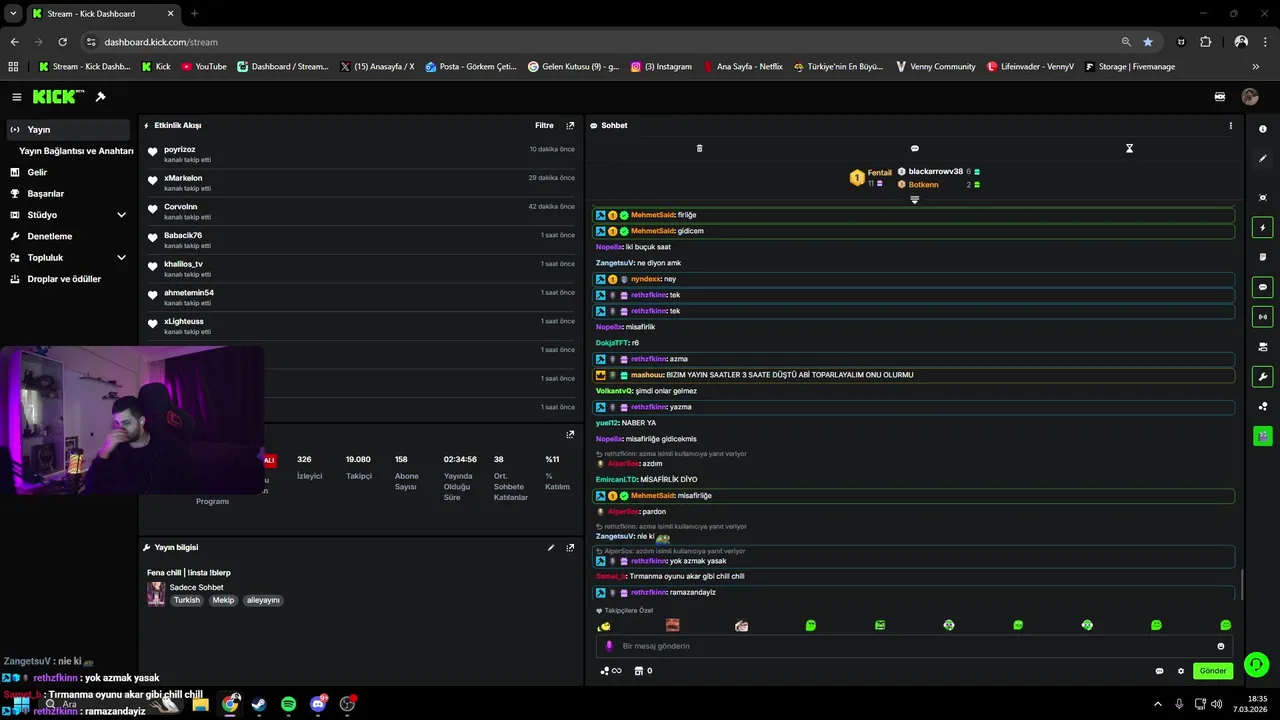Click xMarkelon in activity feed
Viewport: 1280px width, 720px height.
tap(183, 178)
